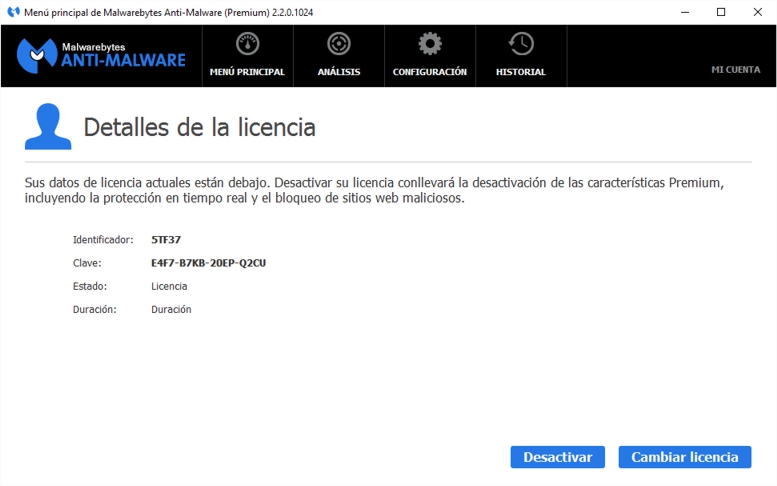Viewport: 777px width, 486px height.
Task: Open the Menú Principal dashboard icon
Action: [x=247, y=44]
